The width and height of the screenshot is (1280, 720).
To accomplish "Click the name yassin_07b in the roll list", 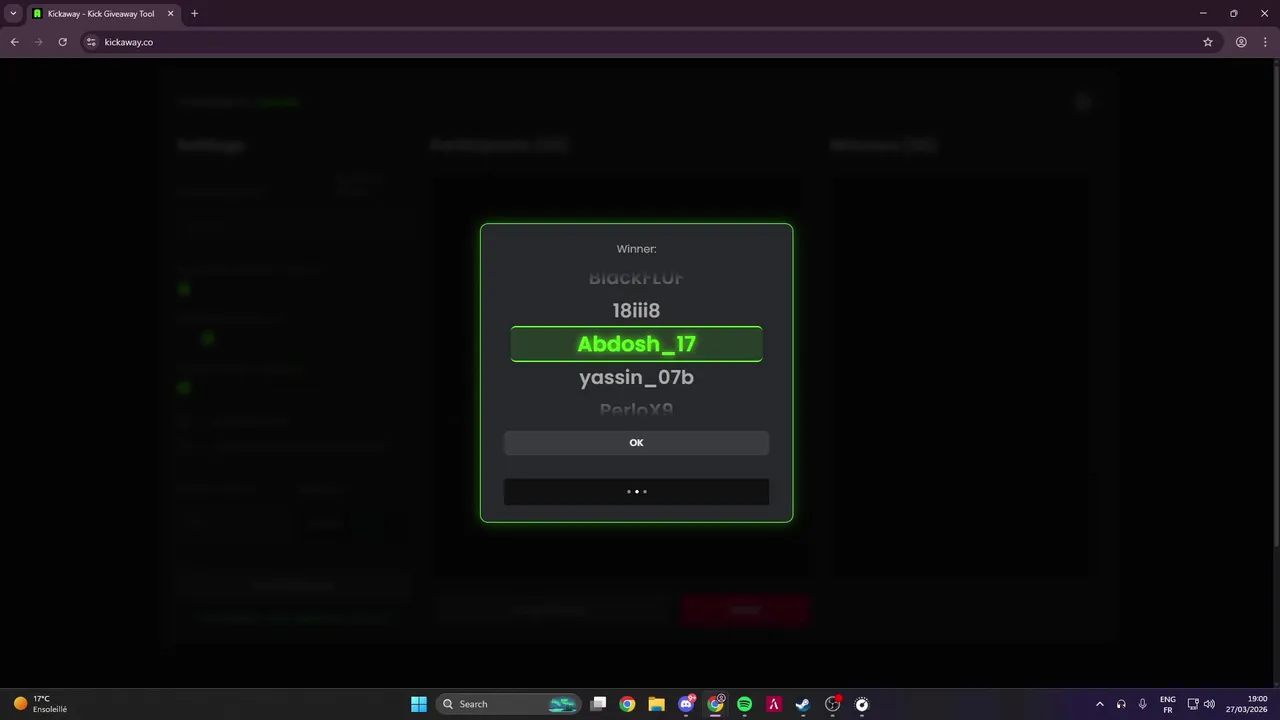I will tap(636, 377).
